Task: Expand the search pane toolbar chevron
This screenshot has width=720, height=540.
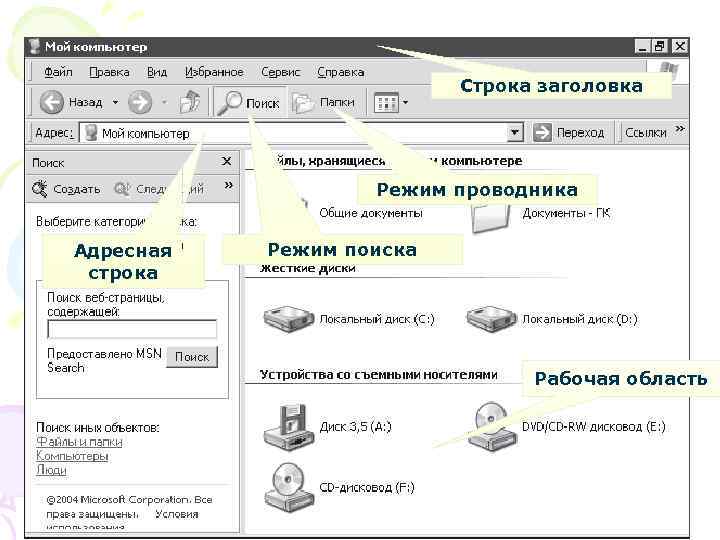Action: (229, 186)
